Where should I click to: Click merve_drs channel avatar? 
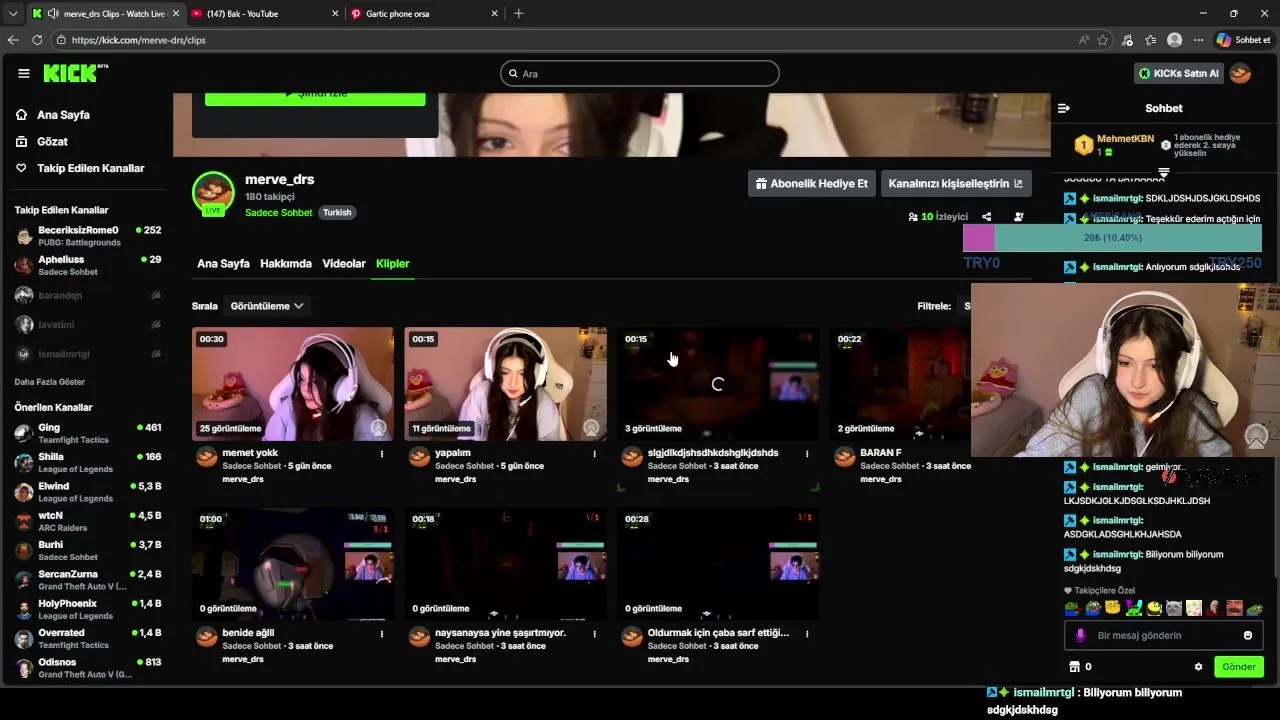point(213,193)
